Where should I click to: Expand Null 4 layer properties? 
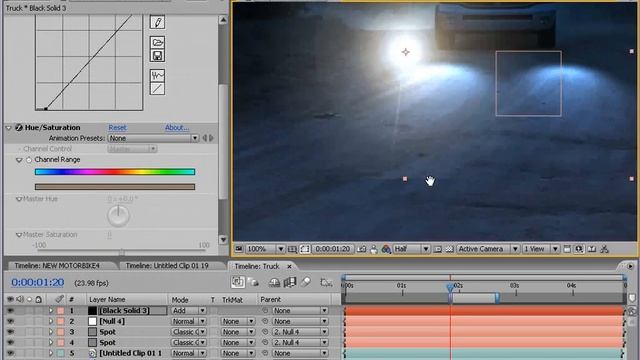coord(51,321)
